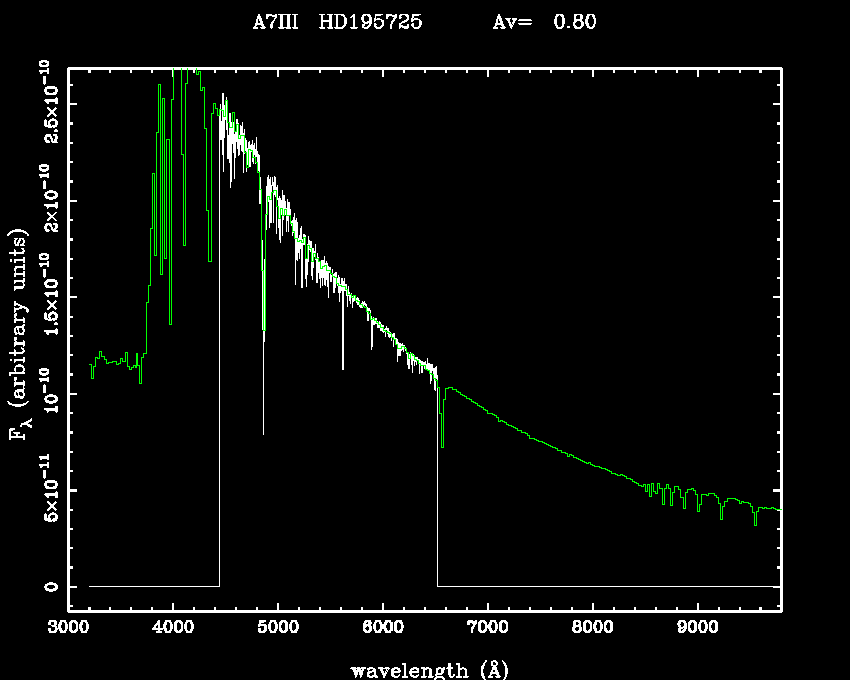The image size is (850, 680).
Task: Click the 8000 wavelength tick label
Action: click(x=593, y=630)
